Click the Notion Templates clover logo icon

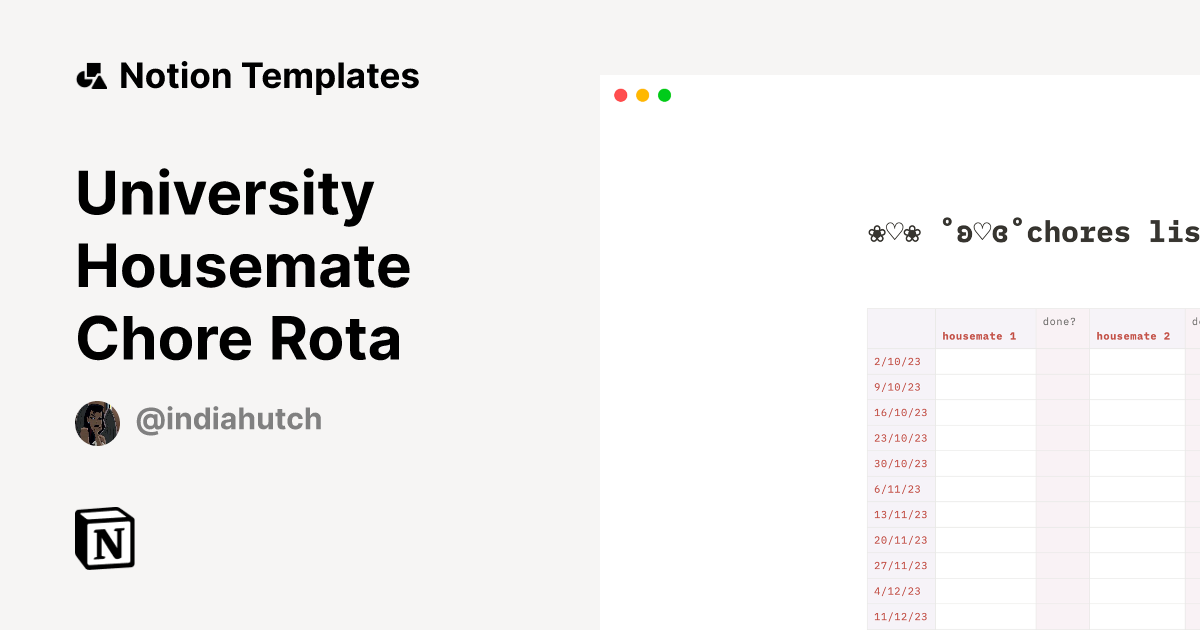click(92, 75)
